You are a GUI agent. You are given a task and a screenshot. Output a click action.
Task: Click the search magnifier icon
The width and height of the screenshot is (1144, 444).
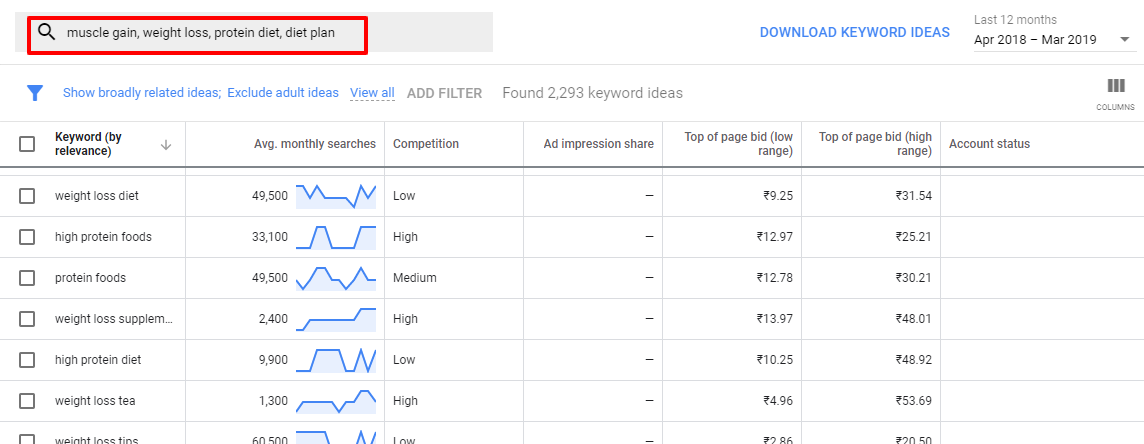pos(47,32)
